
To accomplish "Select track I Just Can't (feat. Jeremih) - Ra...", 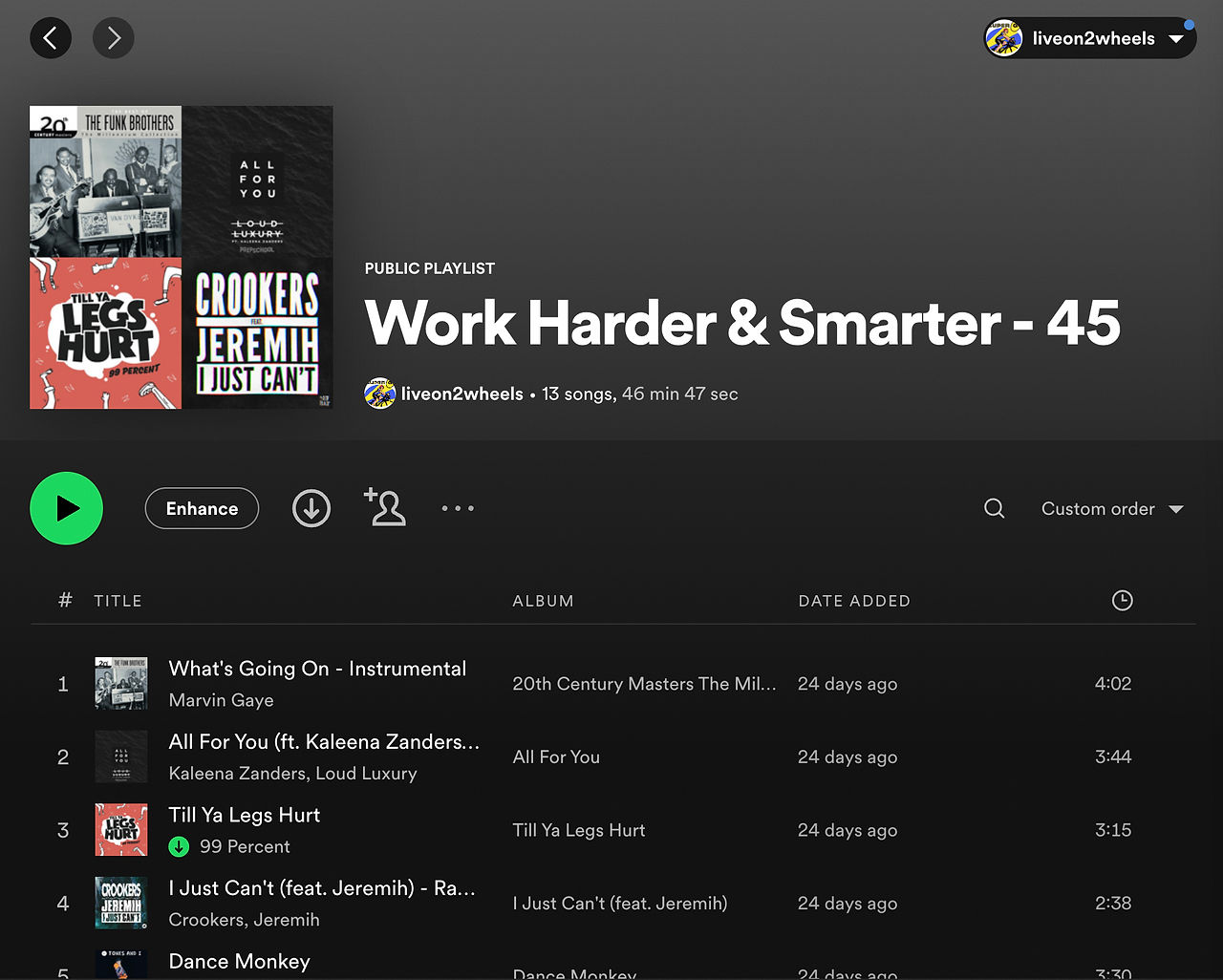I will 322,888.
